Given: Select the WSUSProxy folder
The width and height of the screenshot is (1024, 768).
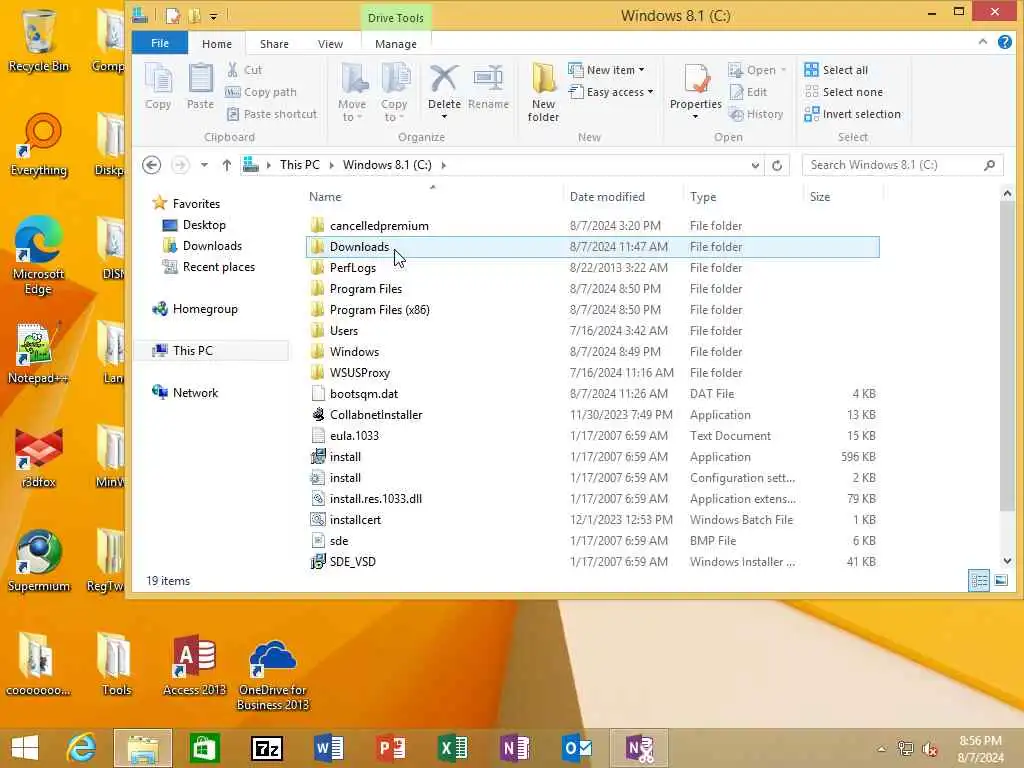Looking at the screenshot, I should (x=592, y=373).
